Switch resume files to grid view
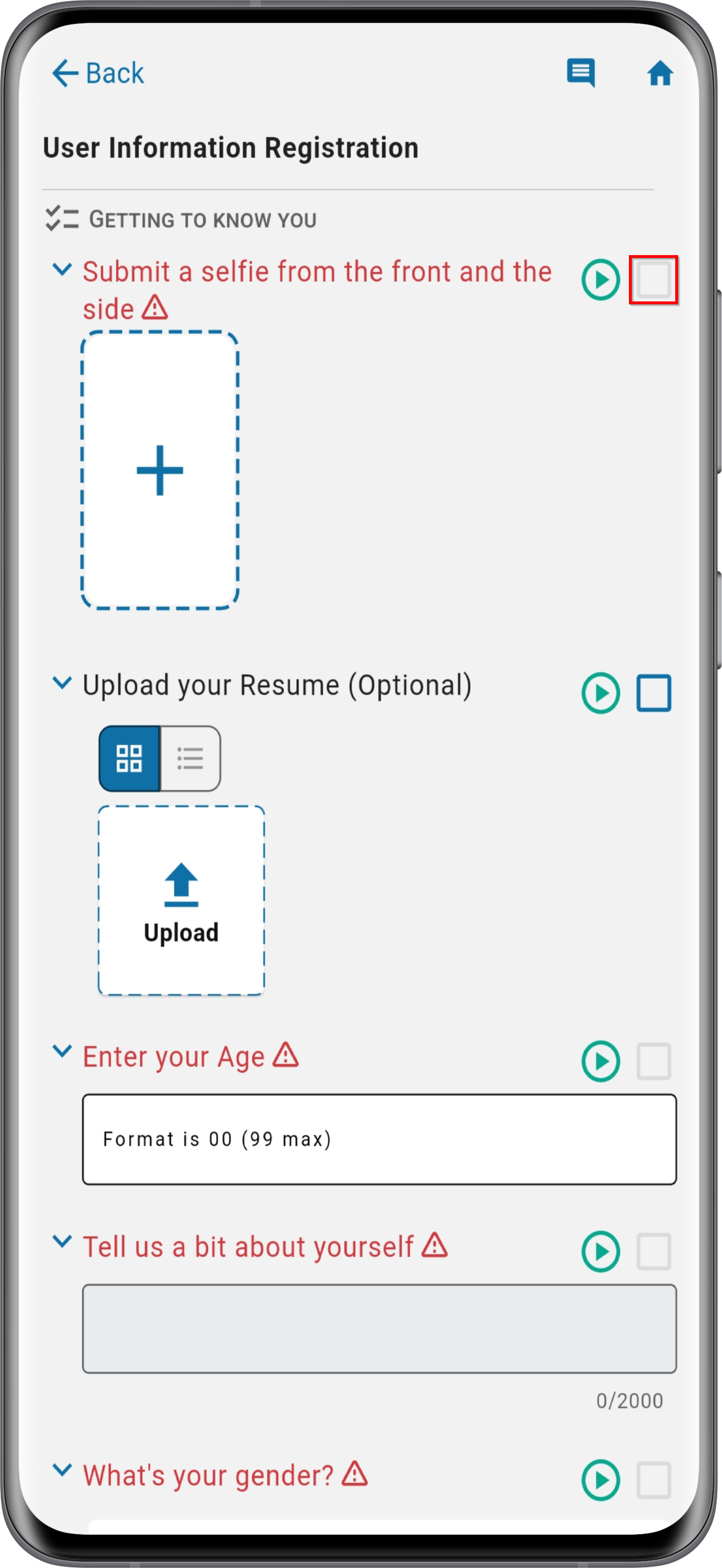This screenshot has width=722, height=1568. pyautogui.click(x=129, y=758)
